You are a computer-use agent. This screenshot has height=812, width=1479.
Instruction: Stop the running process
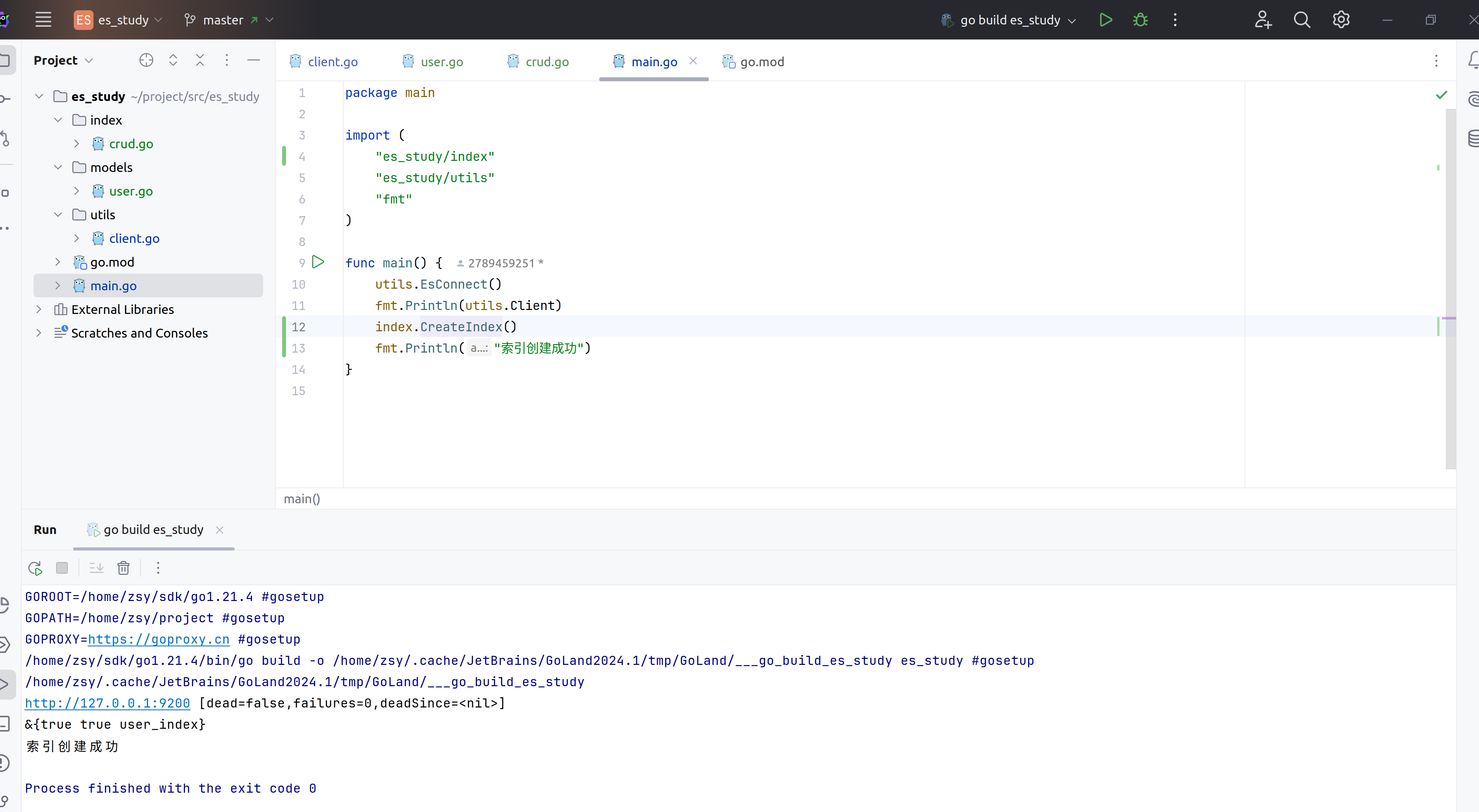point(62,567)
